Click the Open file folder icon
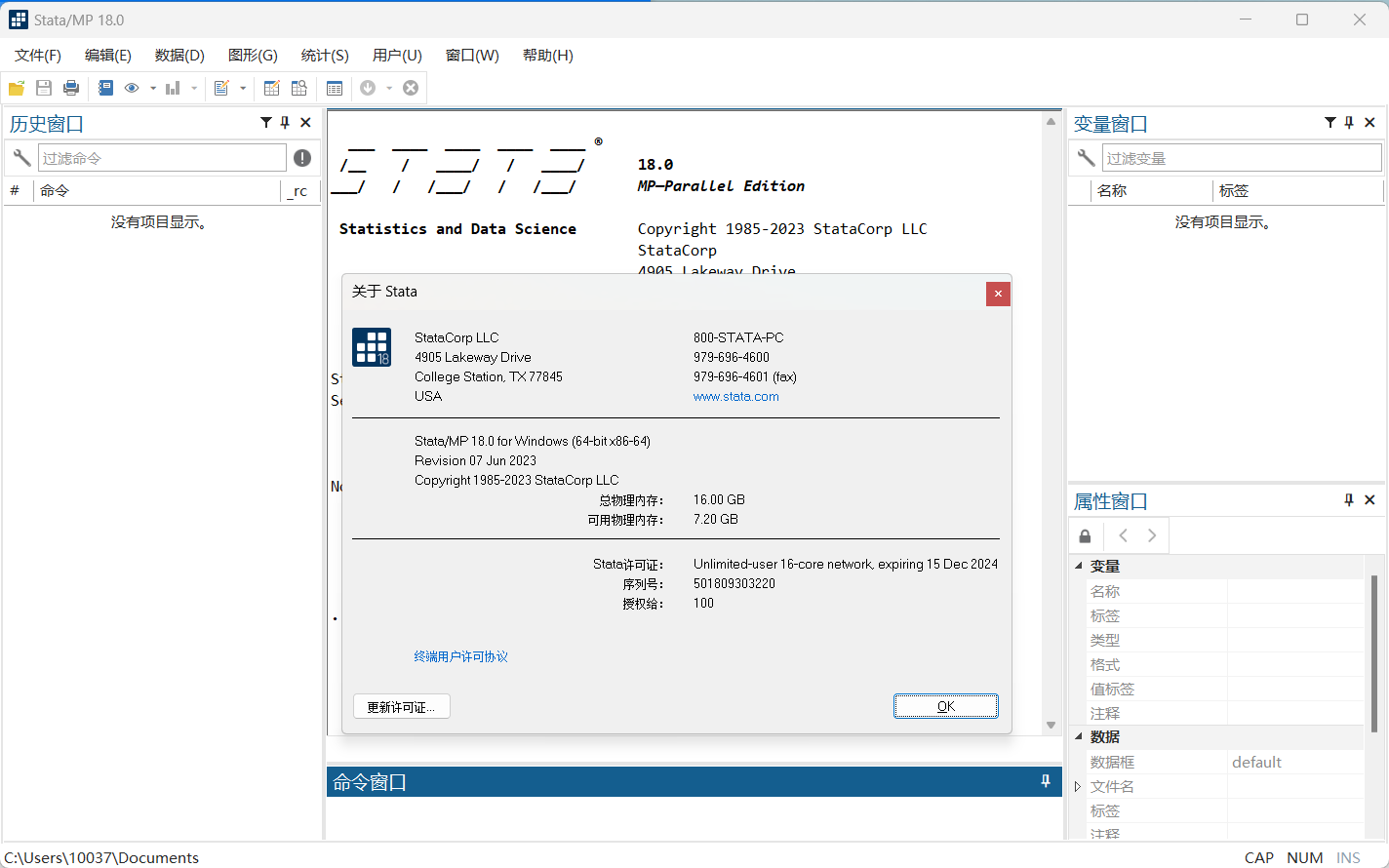Viewport: 1389px width, 868px height. coord(17,88)
